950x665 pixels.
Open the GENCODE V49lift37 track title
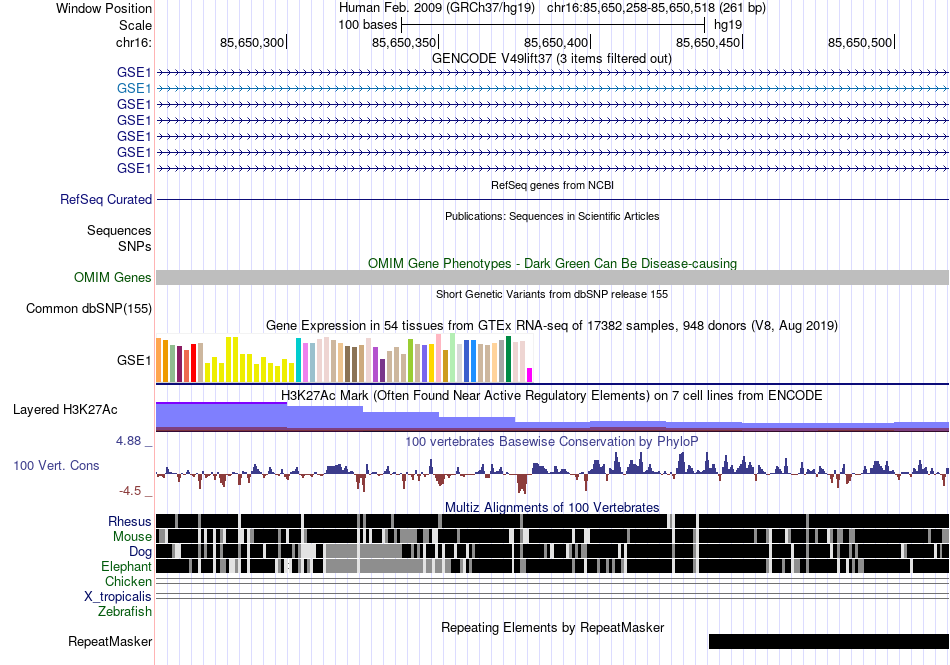tap(552, 59)
